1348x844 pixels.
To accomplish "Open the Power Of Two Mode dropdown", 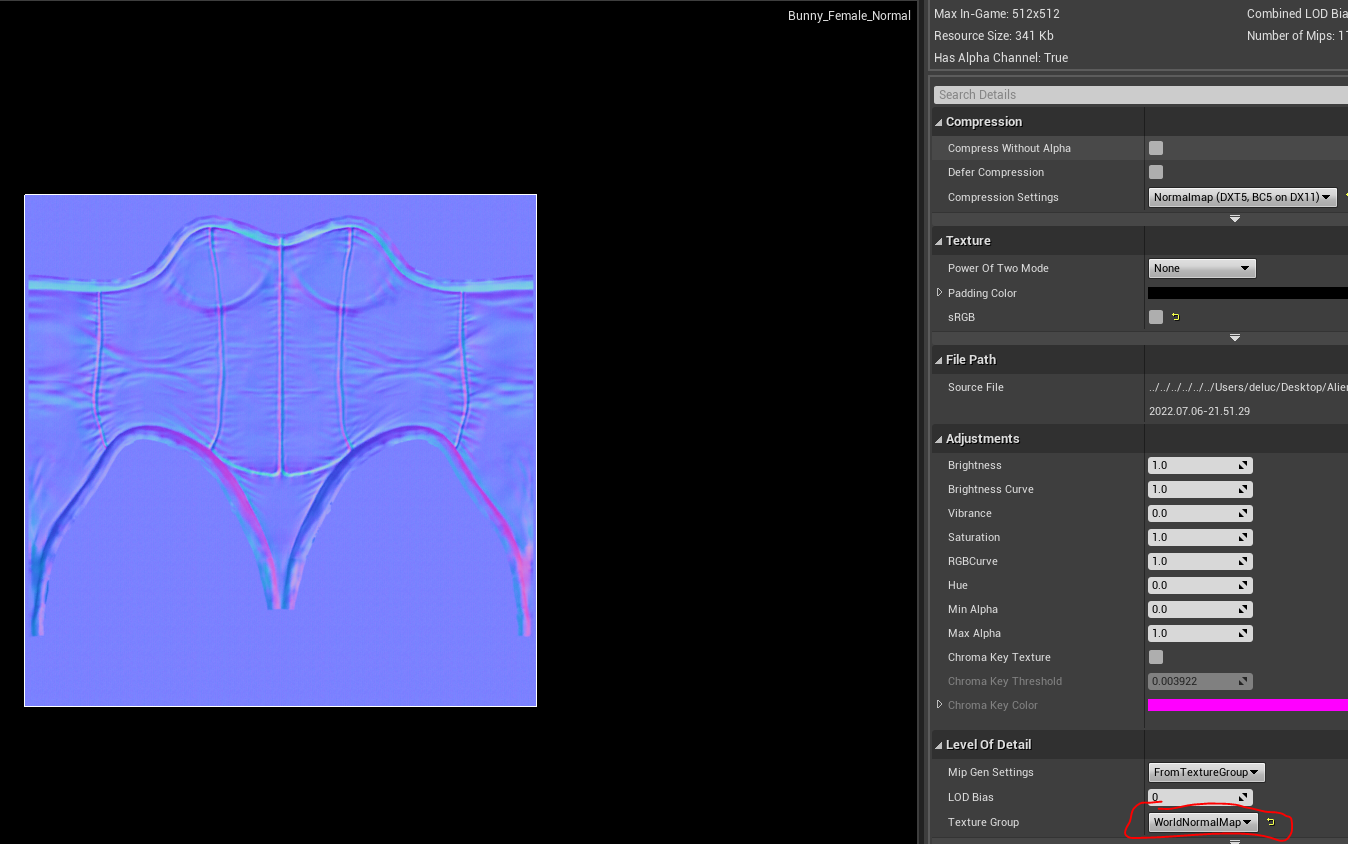I will [x=1201, y=268].
